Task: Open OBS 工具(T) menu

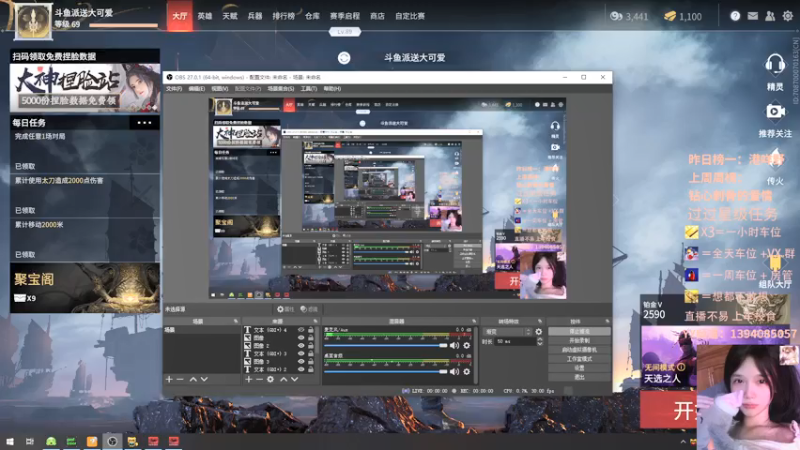Action: point(309,89)
